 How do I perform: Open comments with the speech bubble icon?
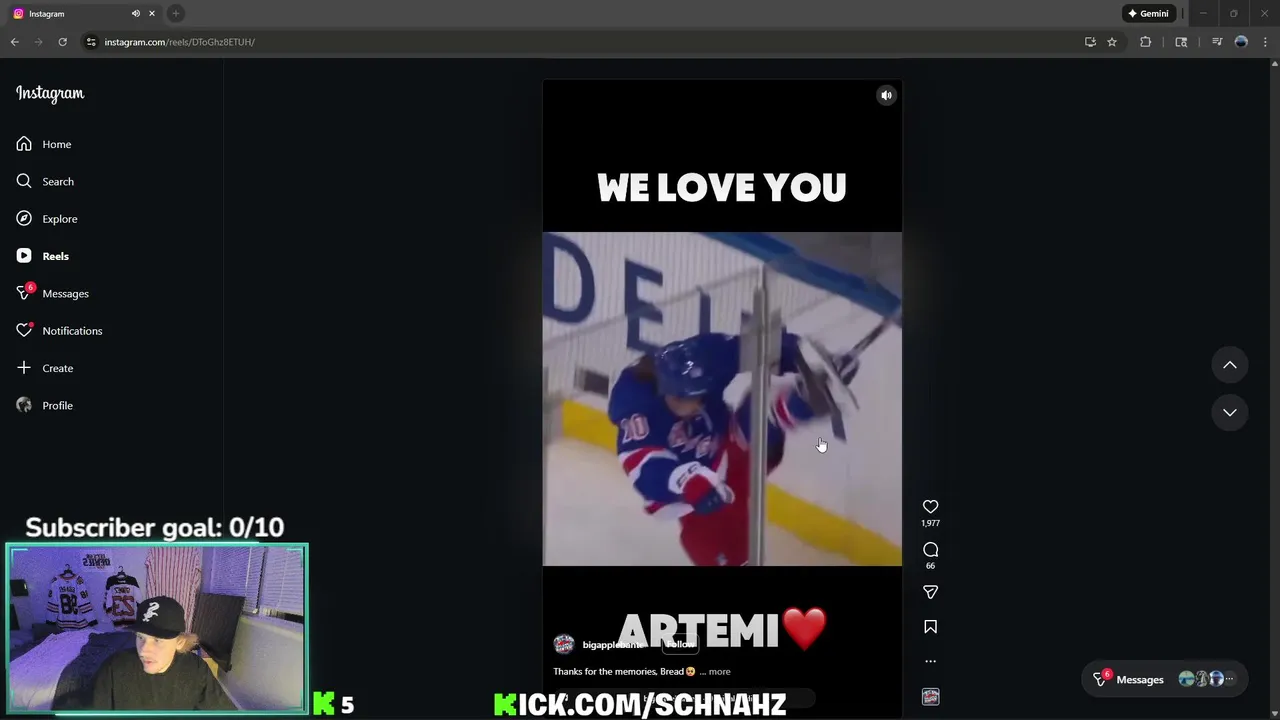[930, 549]
